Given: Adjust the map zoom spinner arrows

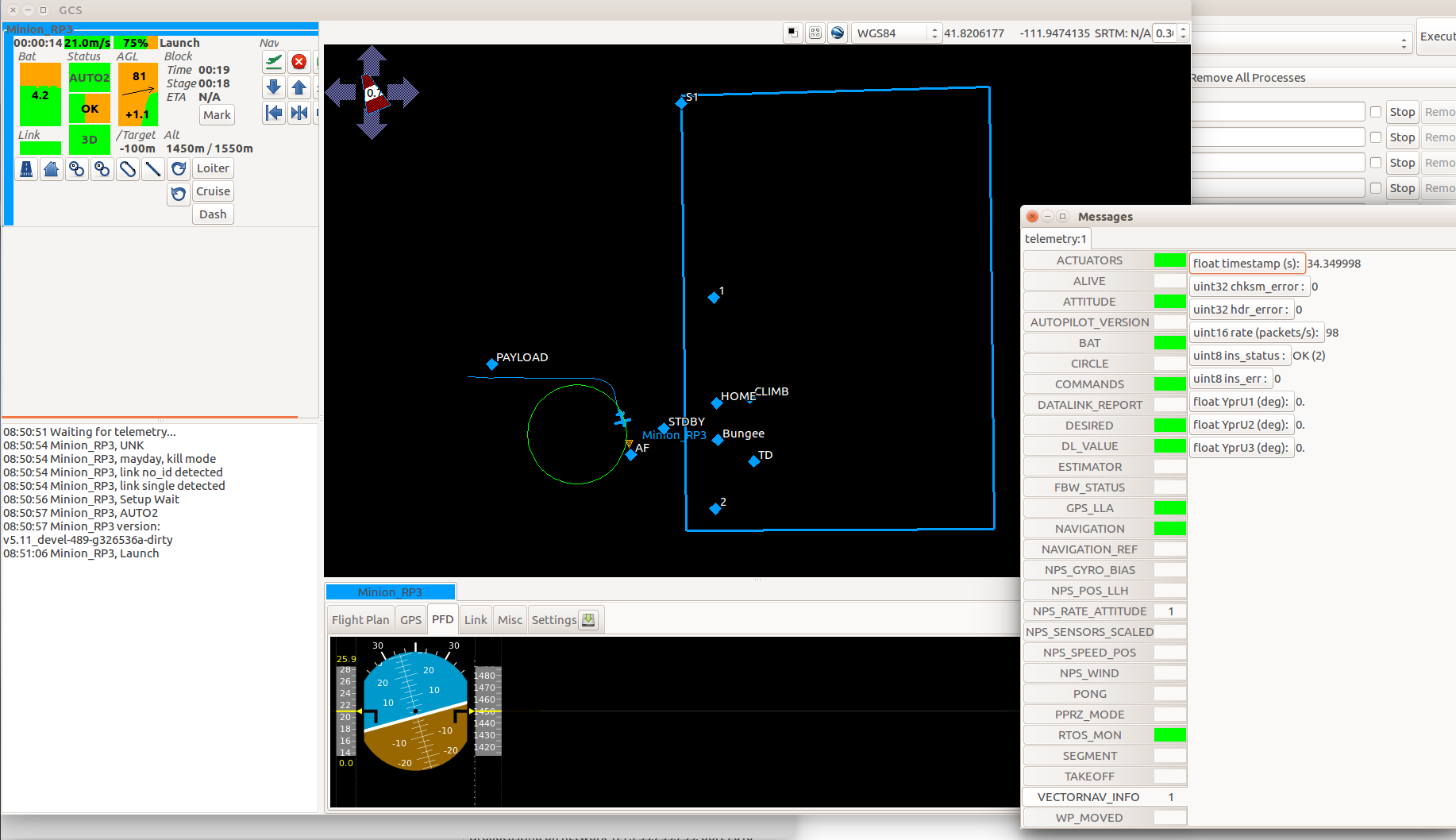Looking at the screenshot, I should pos(1183,33).
